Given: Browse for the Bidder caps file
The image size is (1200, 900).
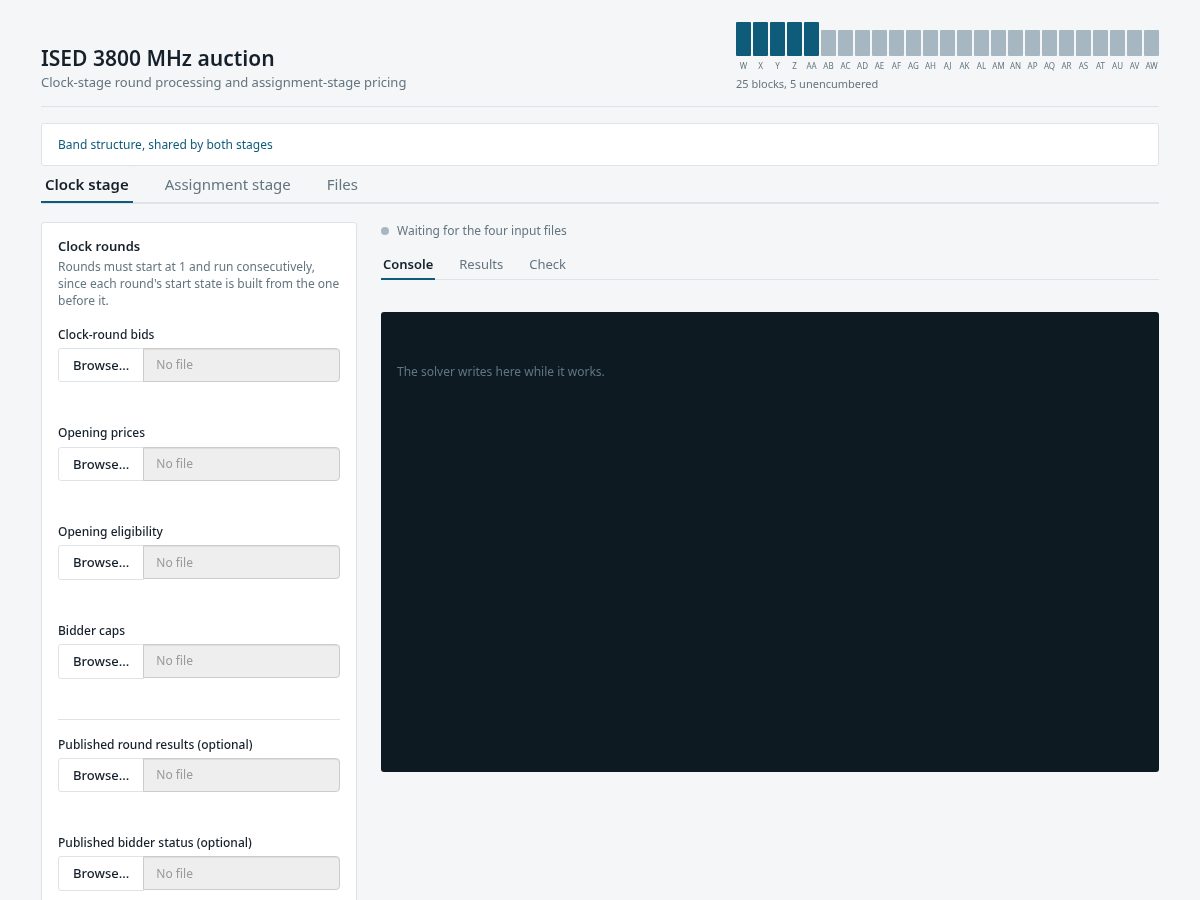Looking at the screenshot, I should [x=101, y=661].
